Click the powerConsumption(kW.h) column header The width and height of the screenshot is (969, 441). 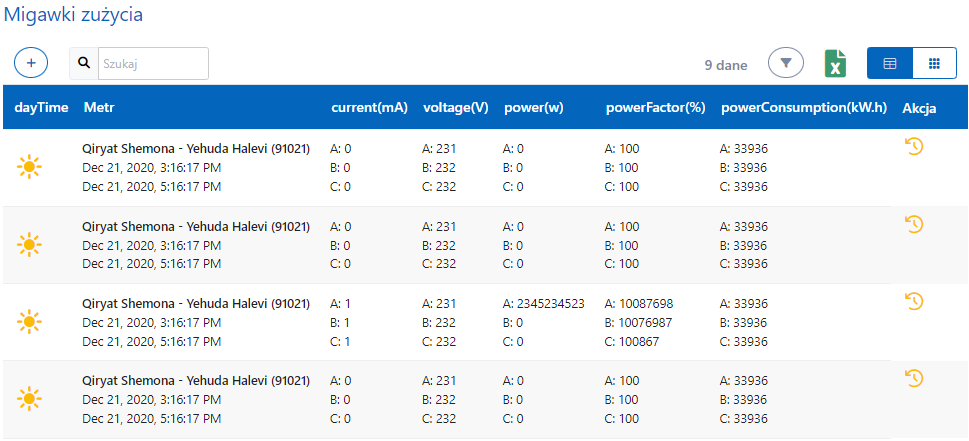(804, 107)
